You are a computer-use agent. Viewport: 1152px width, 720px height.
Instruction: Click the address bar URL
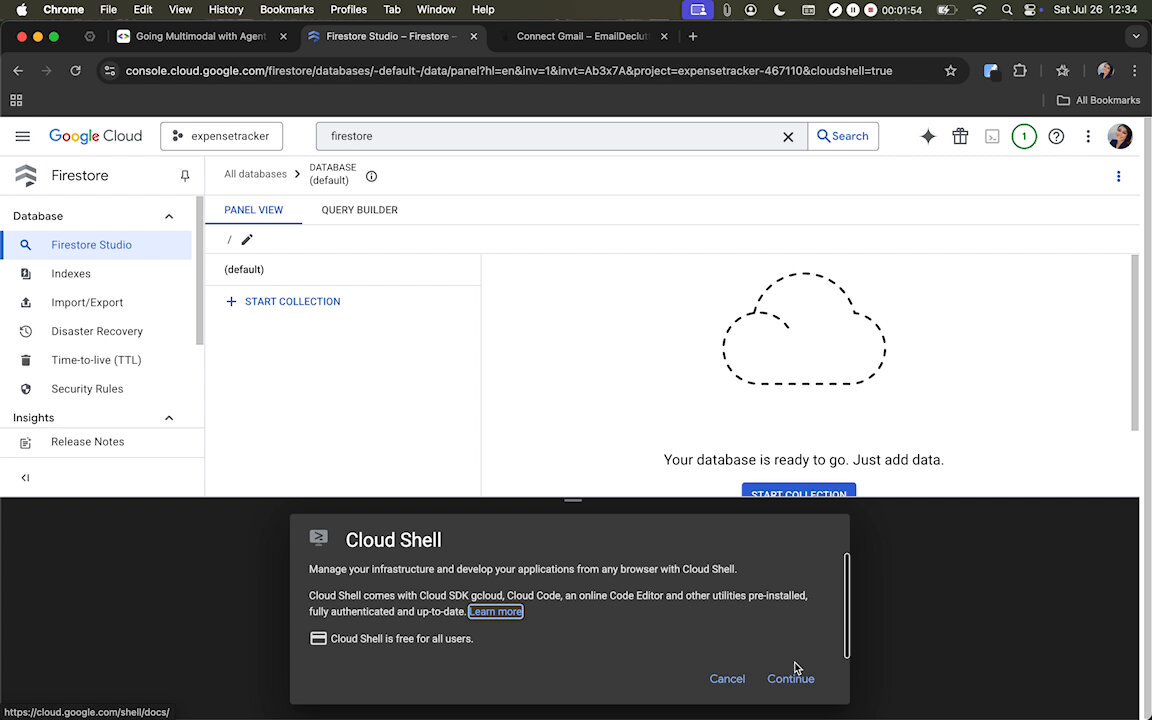click(x=508, y=71)
